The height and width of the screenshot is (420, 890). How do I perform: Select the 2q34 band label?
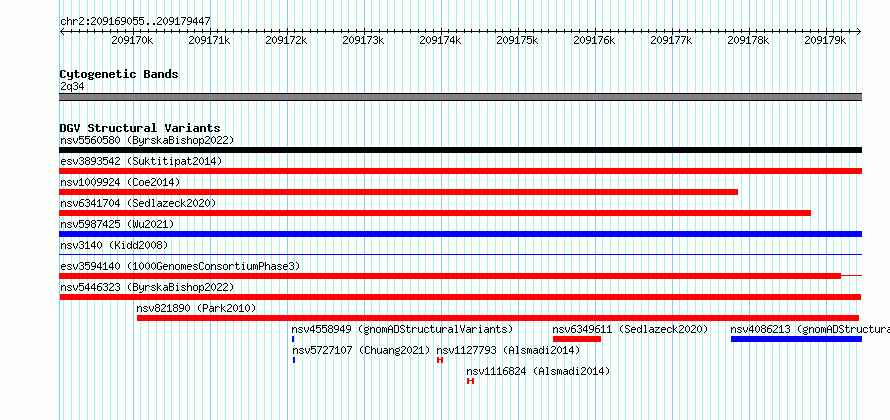72,86
